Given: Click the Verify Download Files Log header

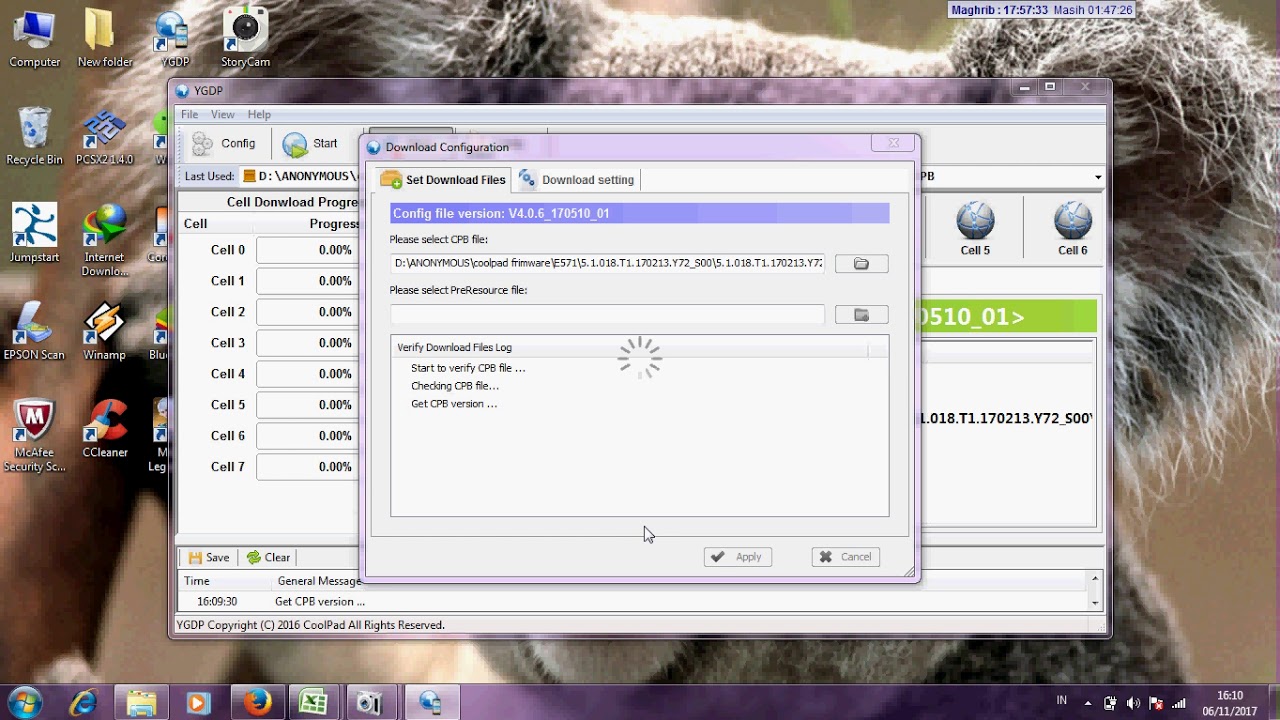Looking at the screenshot, I should (629, 347).
